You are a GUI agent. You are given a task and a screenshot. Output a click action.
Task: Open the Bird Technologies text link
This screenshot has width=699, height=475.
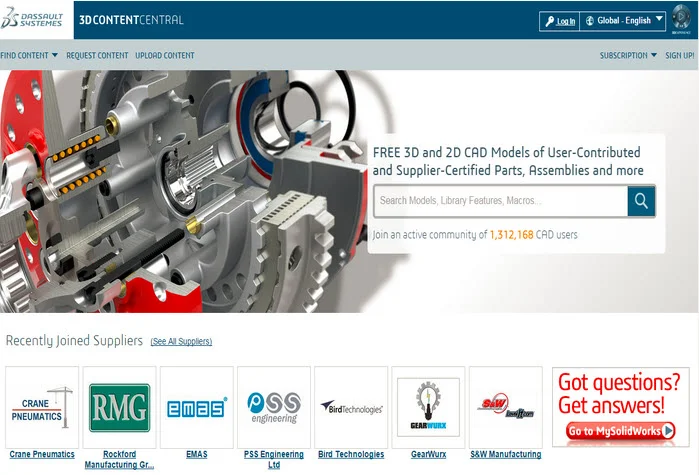pyautogui.click(x=351, y=454)
